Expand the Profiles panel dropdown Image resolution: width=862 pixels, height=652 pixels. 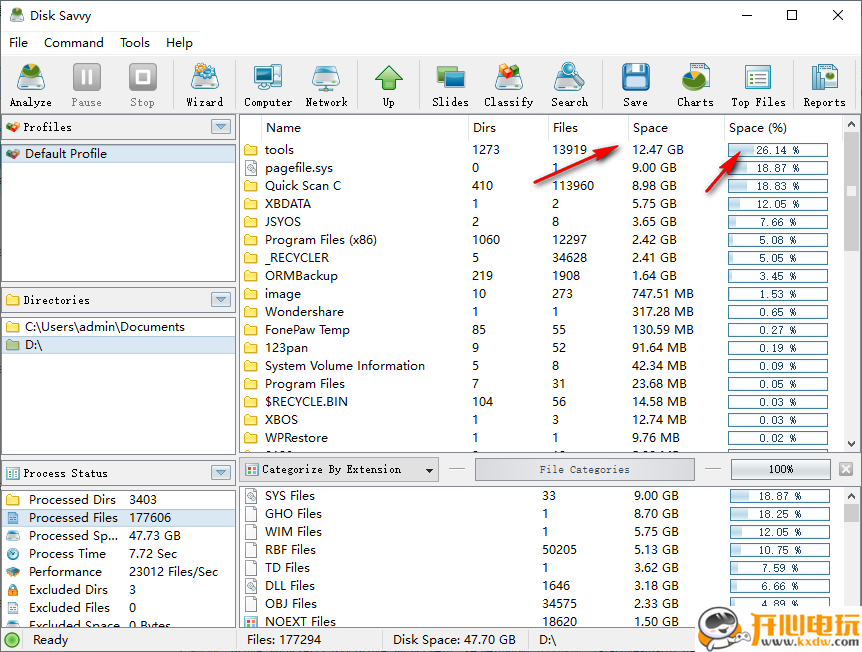click(x=221, y=127)
